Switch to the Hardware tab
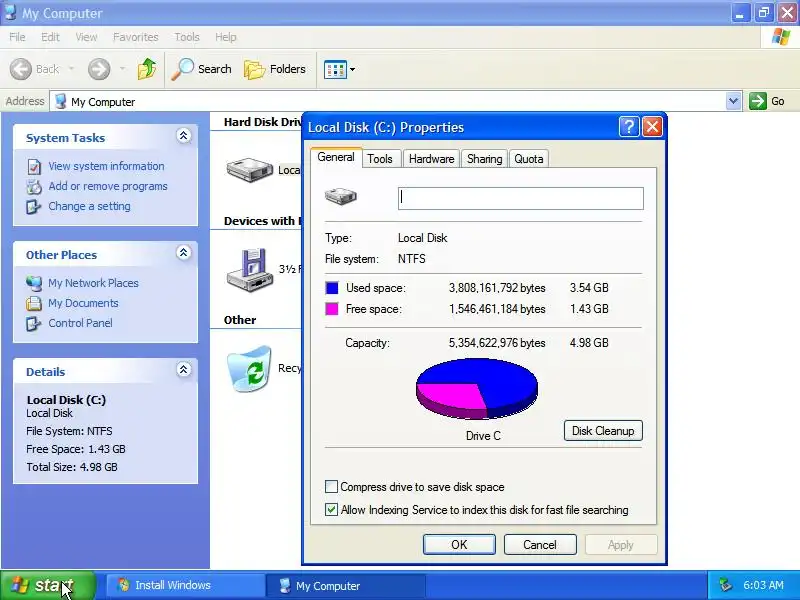The image size is (800, 600). pos(431,159)
